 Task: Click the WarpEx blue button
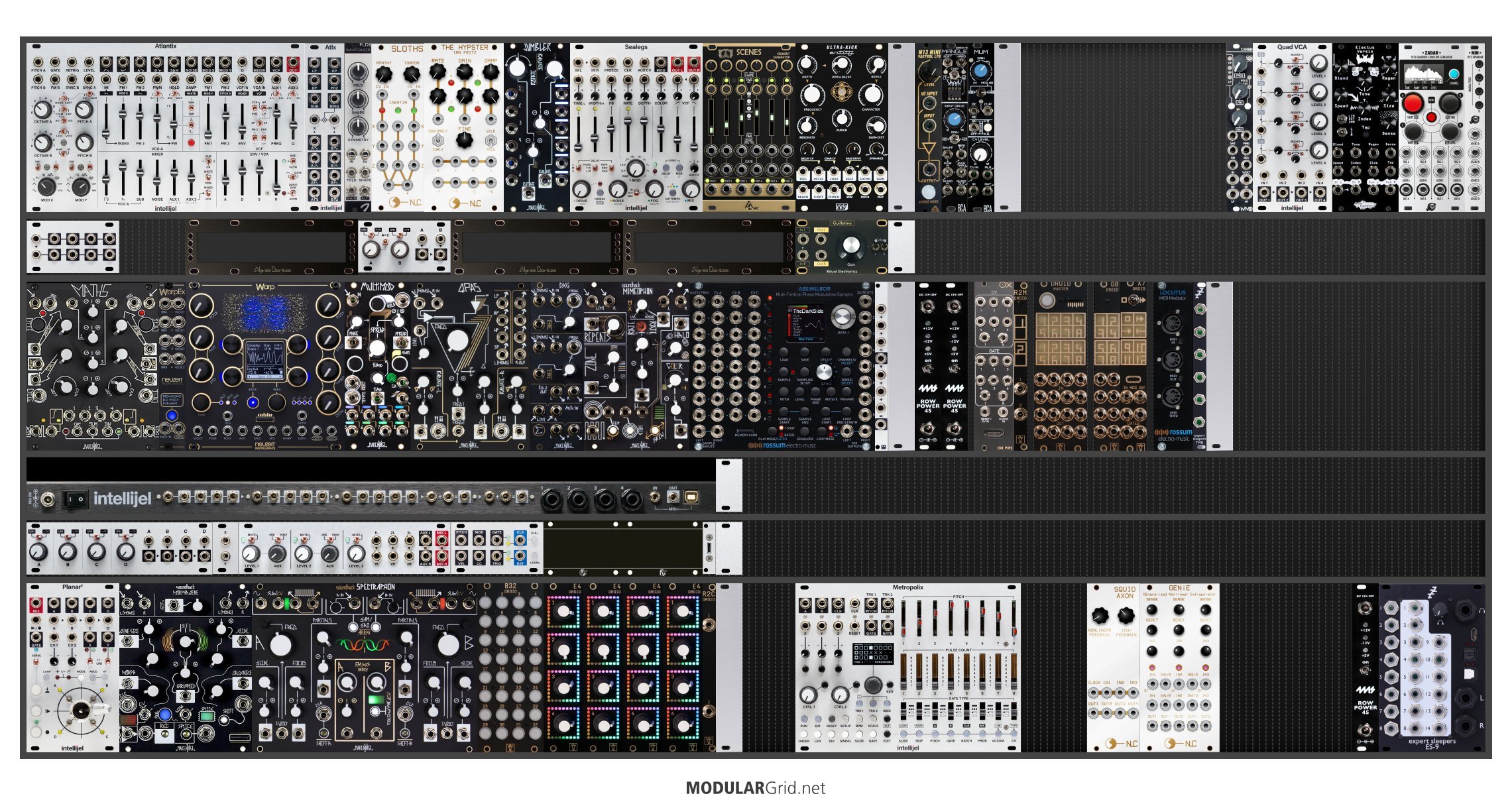coord(172,416)
